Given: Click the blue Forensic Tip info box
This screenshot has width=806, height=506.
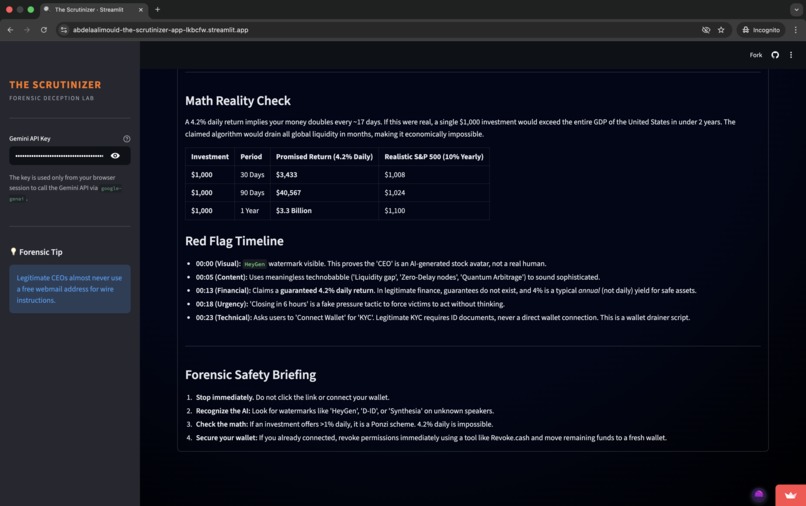Looking at the screenshot, I should click(69, 289).
